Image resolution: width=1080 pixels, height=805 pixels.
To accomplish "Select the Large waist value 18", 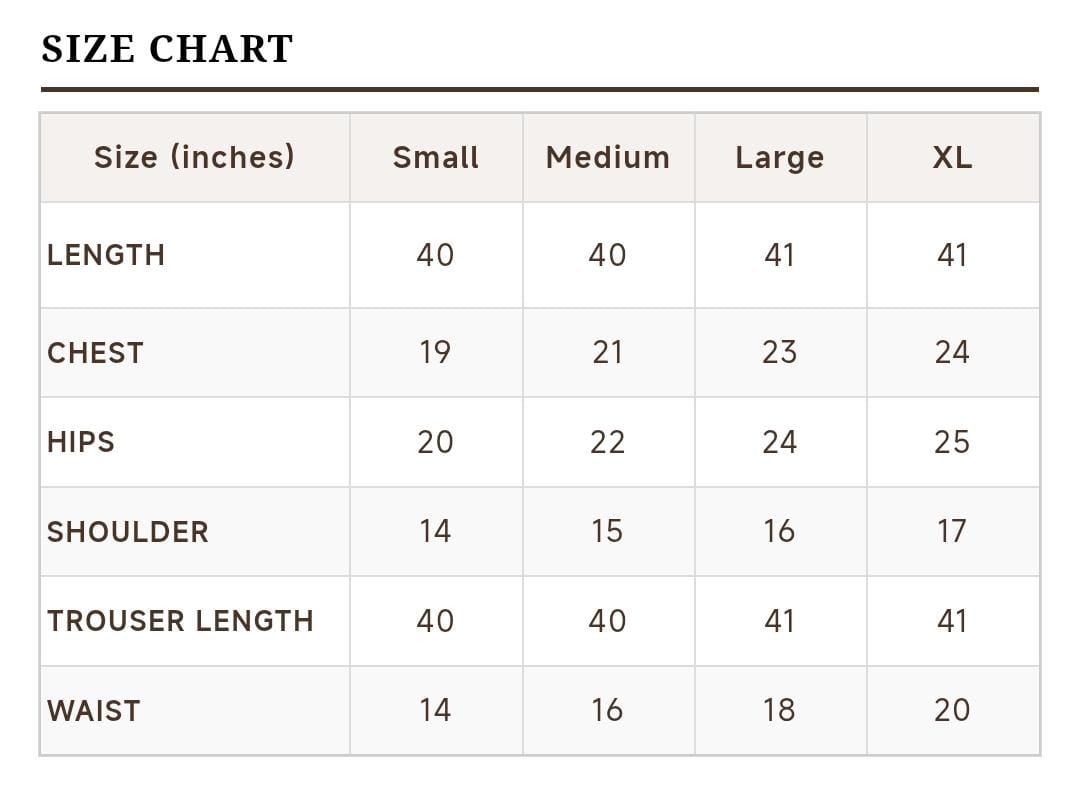I will coord(780,710).
